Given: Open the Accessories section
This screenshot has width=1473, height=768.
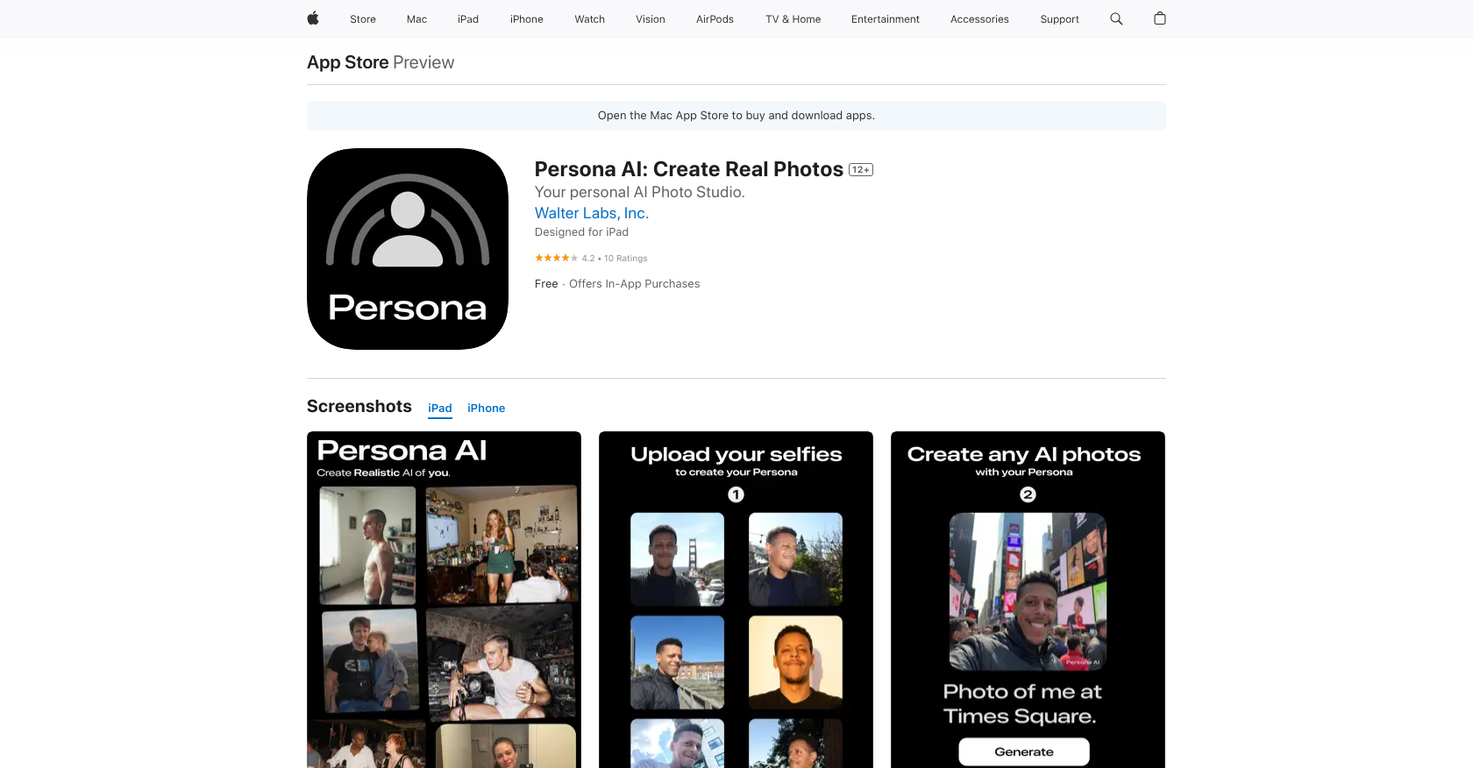Looking at the screenshot, I should coord(979,19).
